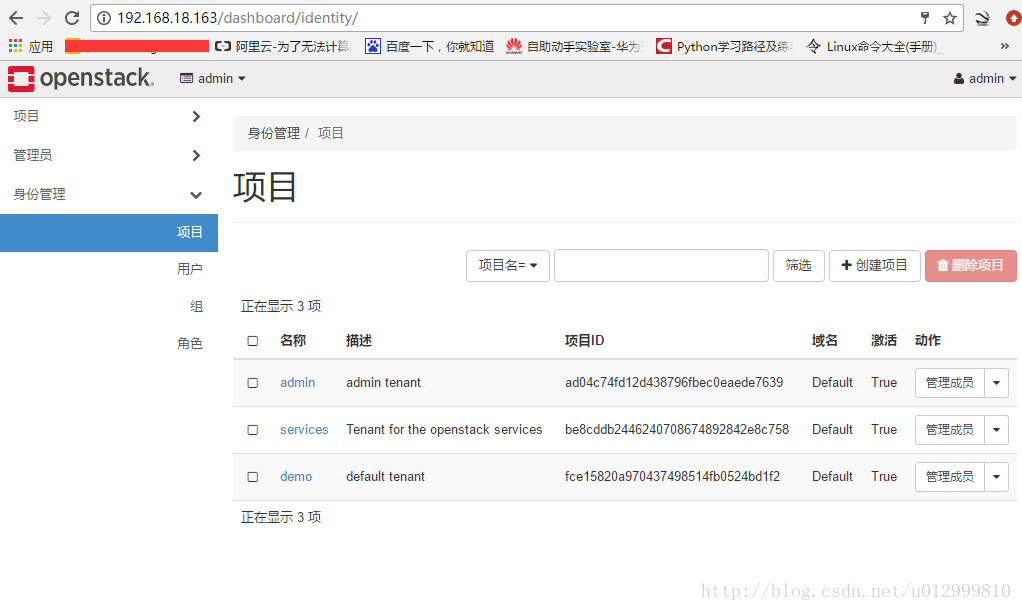This screenshot has width=1022, height=611.
Task: Click 管理成员 for the services project
Action: pyautogui.click(x=950, y=430)
